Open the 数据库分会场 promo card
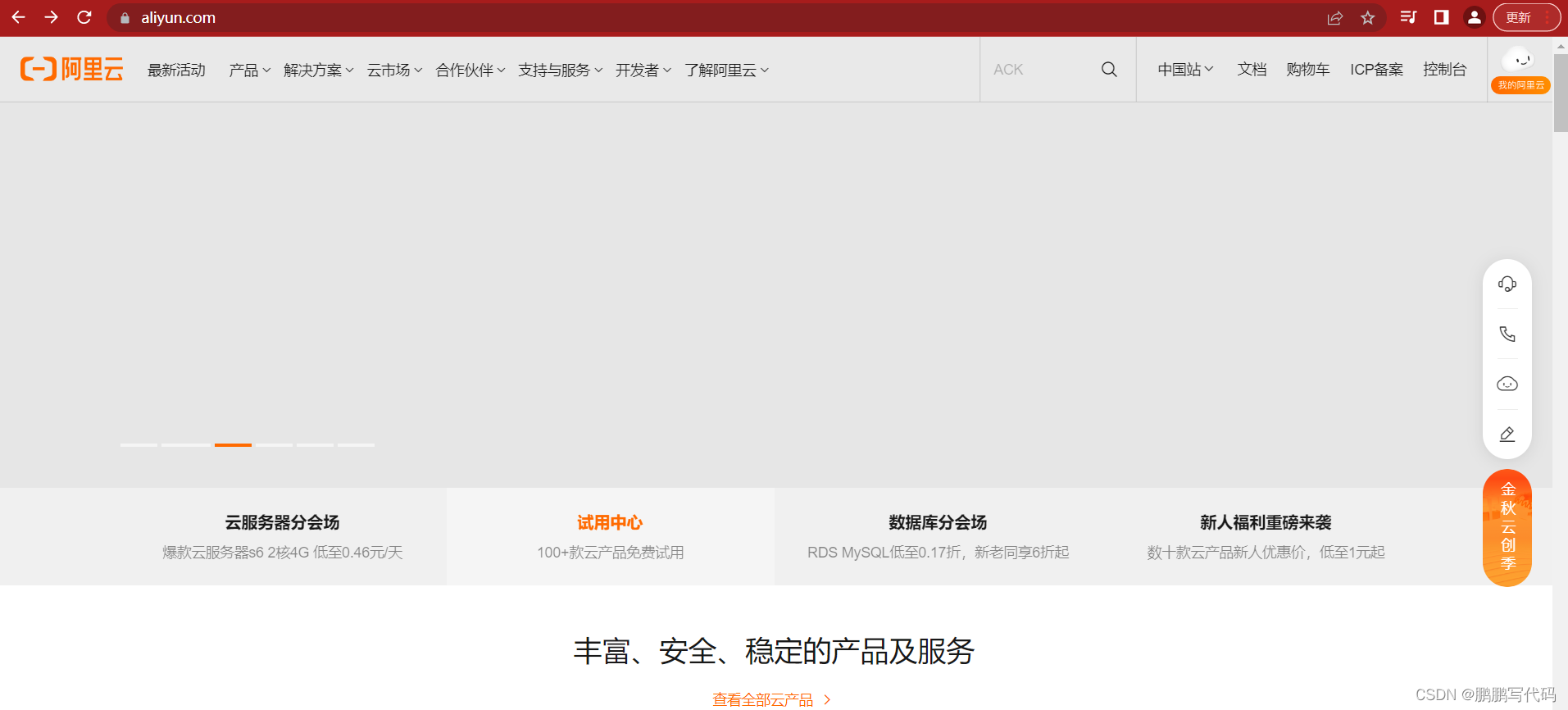 [x=939, y=536]
